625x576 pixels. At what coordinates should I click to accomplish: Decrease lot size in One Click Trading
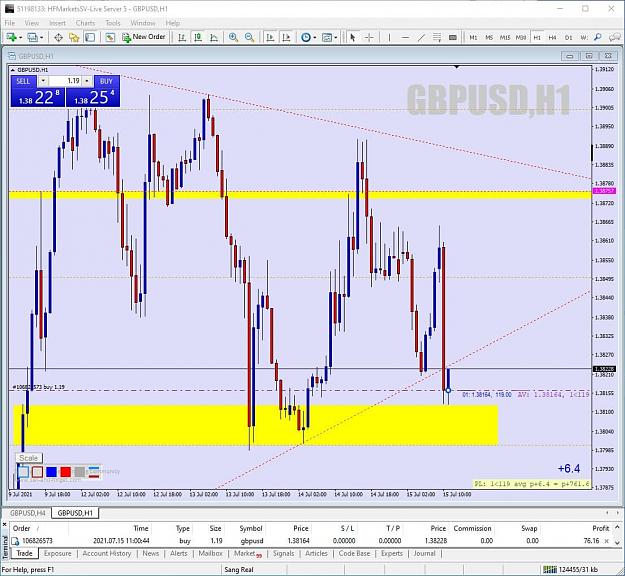click(x=43, y=81)
